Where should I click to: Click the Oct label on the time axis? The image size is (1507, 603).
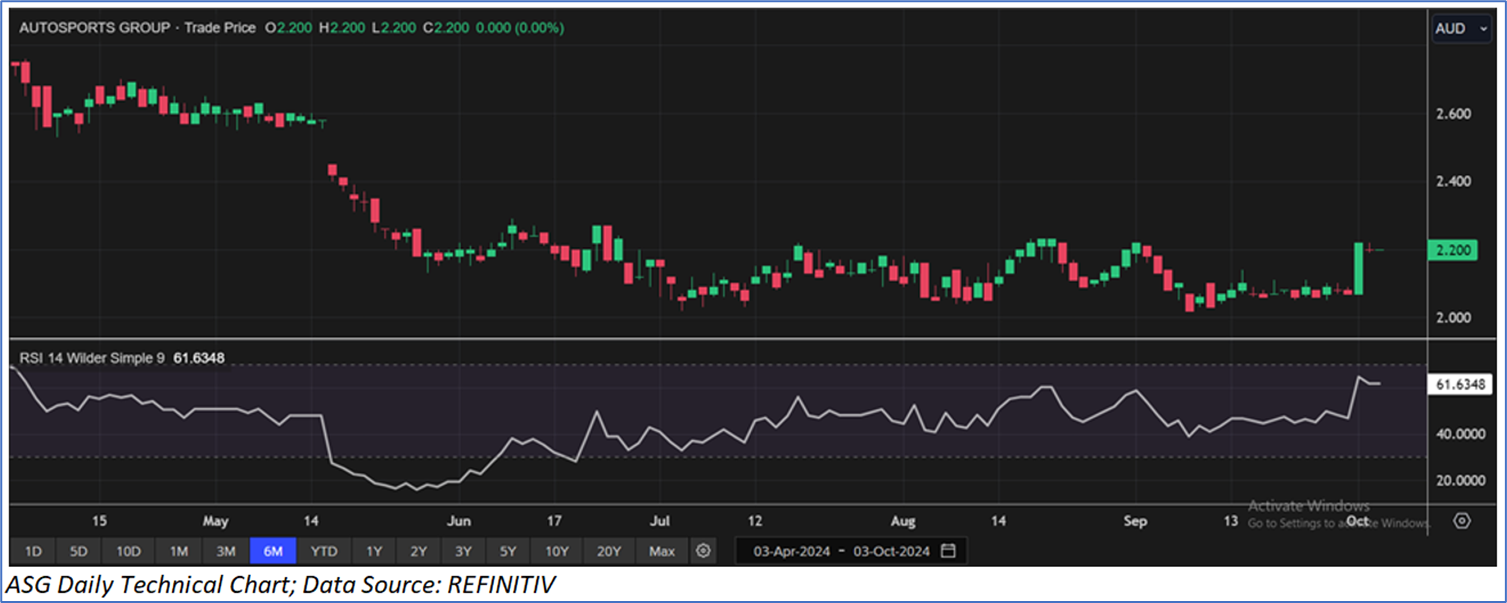pyautogui.click(x=1357, y=521)
